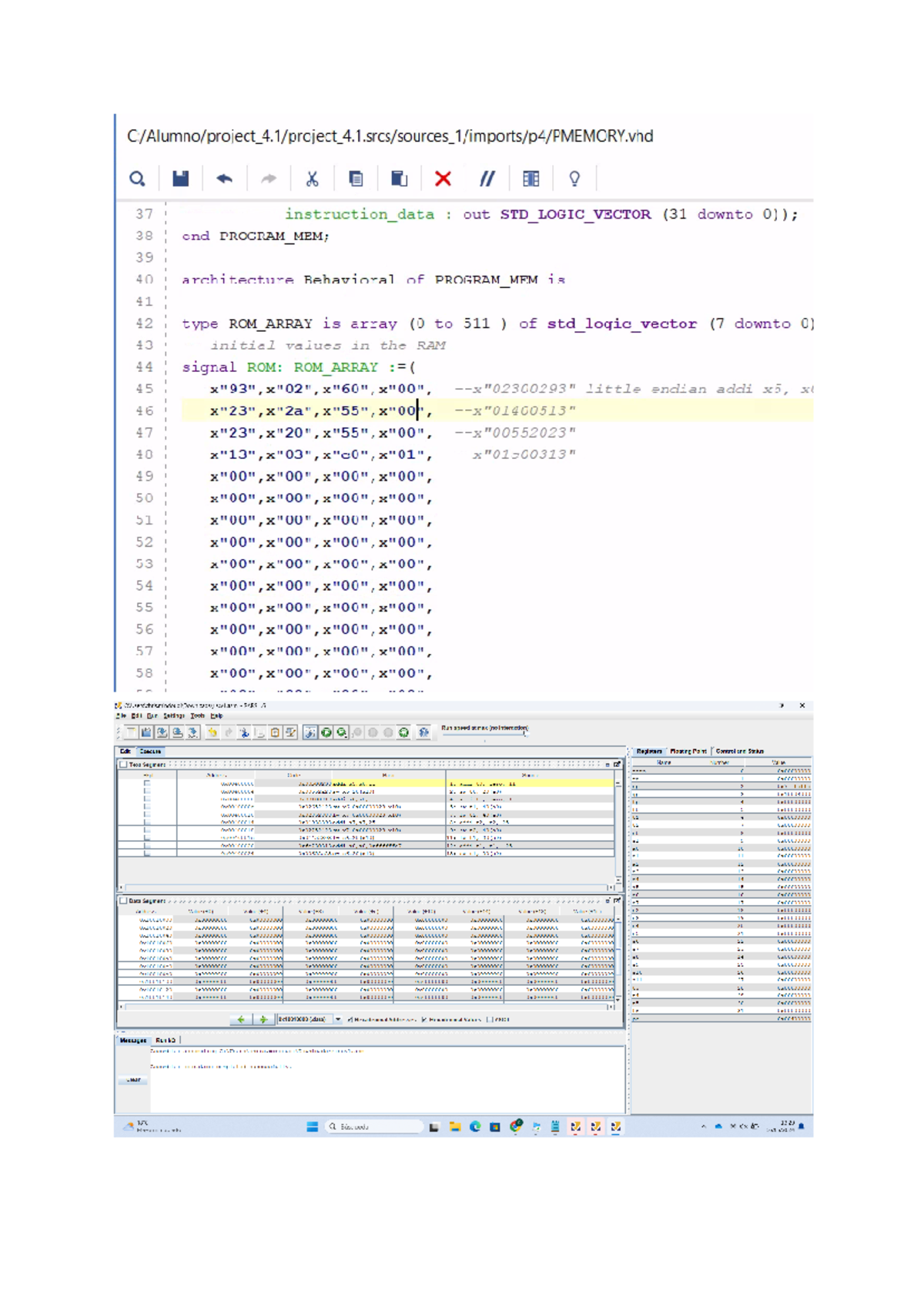Screen dimensions: 924x1307
Task: Adjust the Run speed slider
Action: tap(524, 734)
